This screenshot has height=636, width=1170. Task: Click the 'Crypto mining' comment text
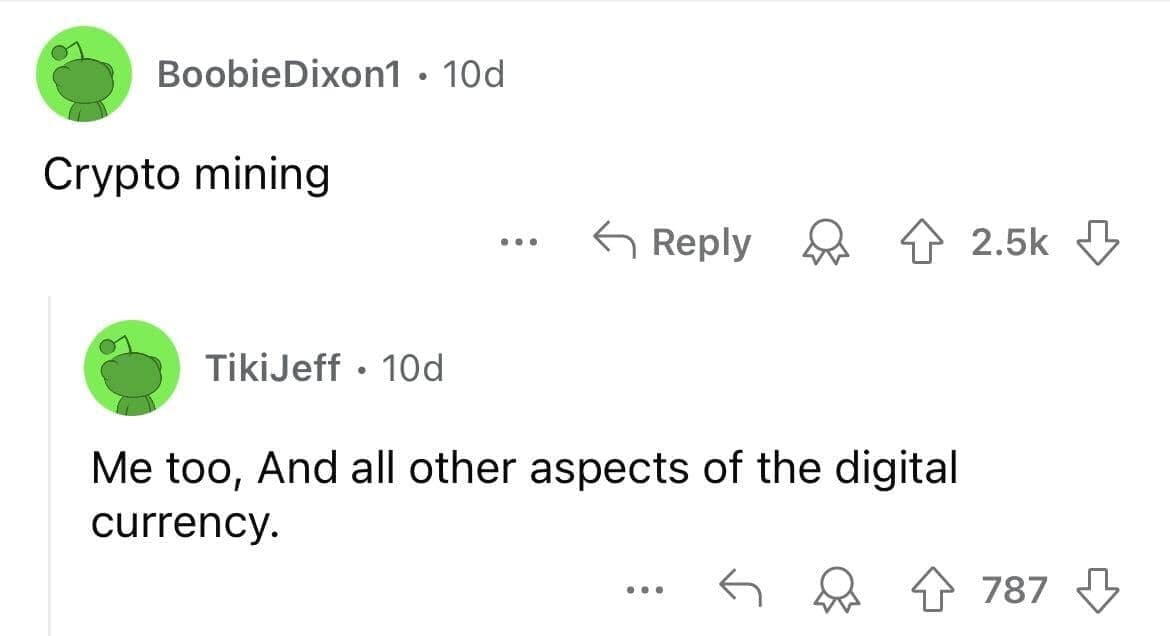186,175
